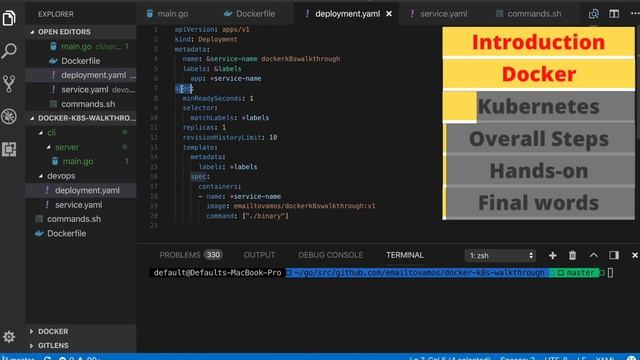
Task: Click the EXPLORER sidebar title
Action: pyautogui.click(x=56, y=14)
